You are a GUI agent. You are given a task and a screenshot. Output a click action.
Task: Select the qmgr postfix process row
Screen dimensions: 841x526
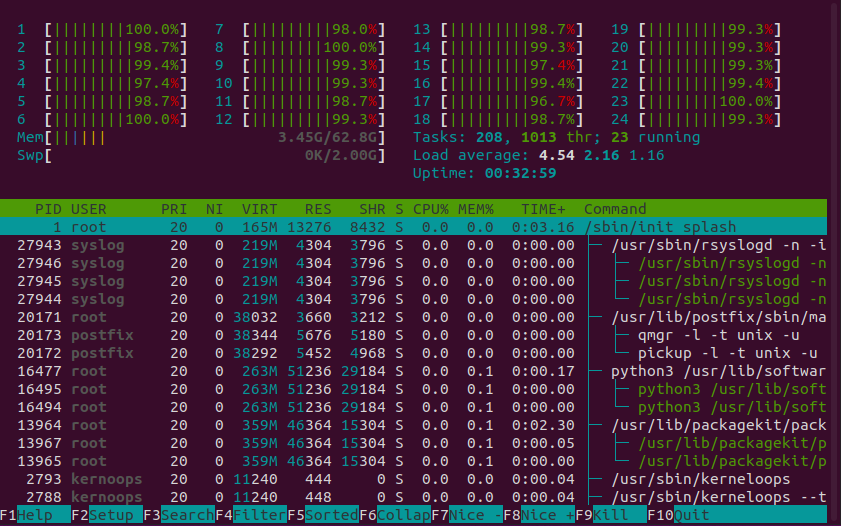(x=420, y=335)
